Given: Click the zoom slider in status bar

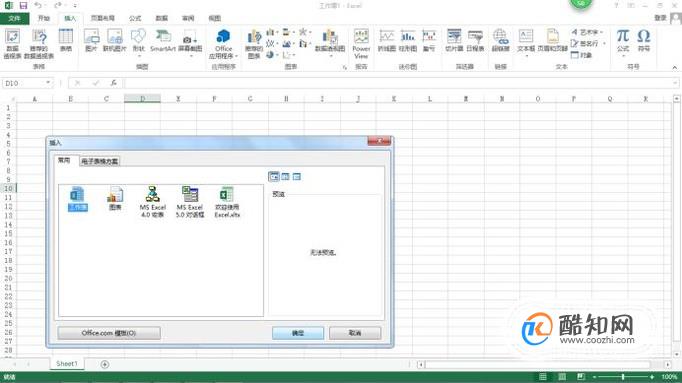Looking at the screenshot, I should coord(623,376).
